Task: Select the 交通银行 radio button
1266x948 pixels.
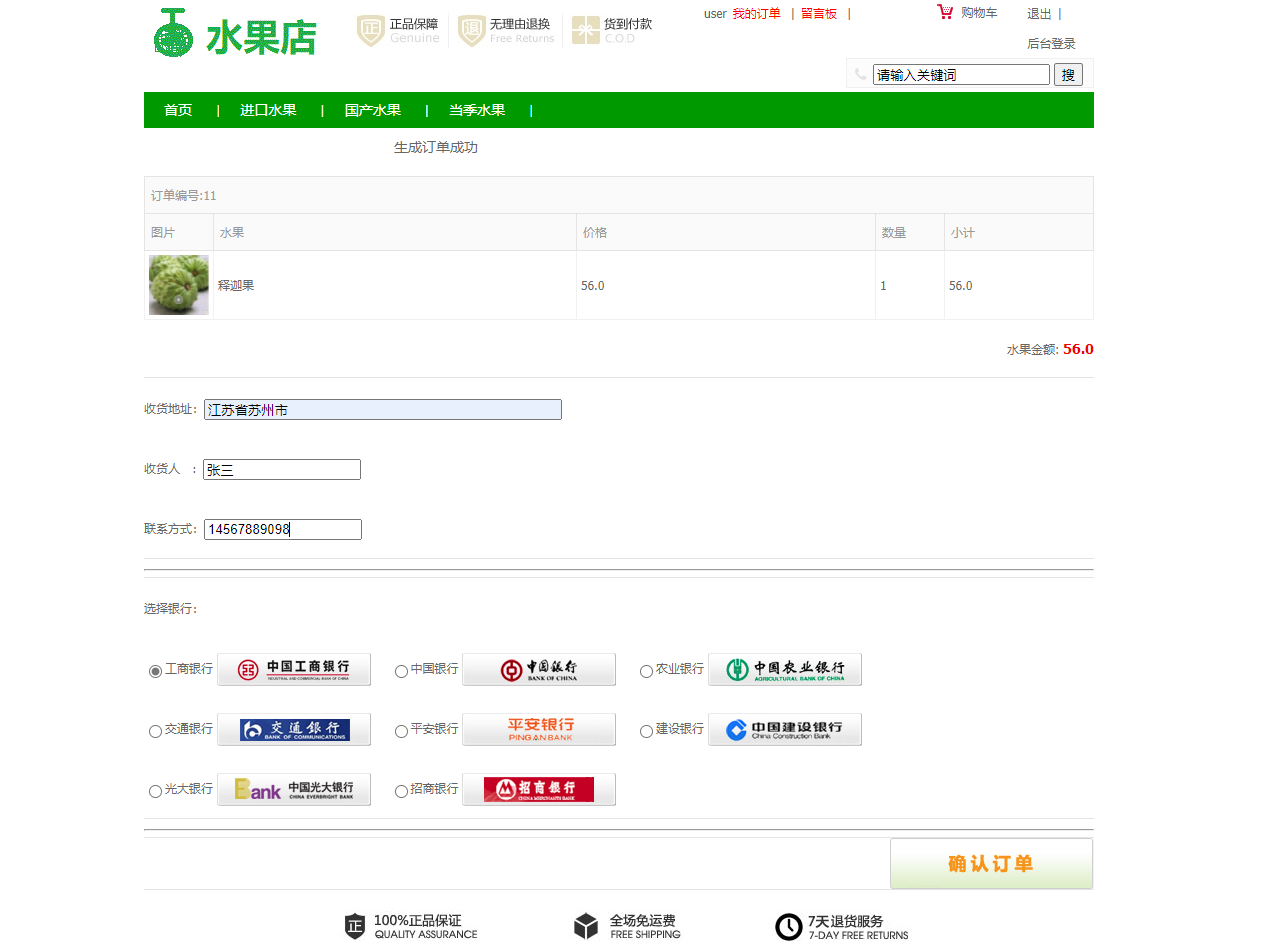Action: point(155,731)
